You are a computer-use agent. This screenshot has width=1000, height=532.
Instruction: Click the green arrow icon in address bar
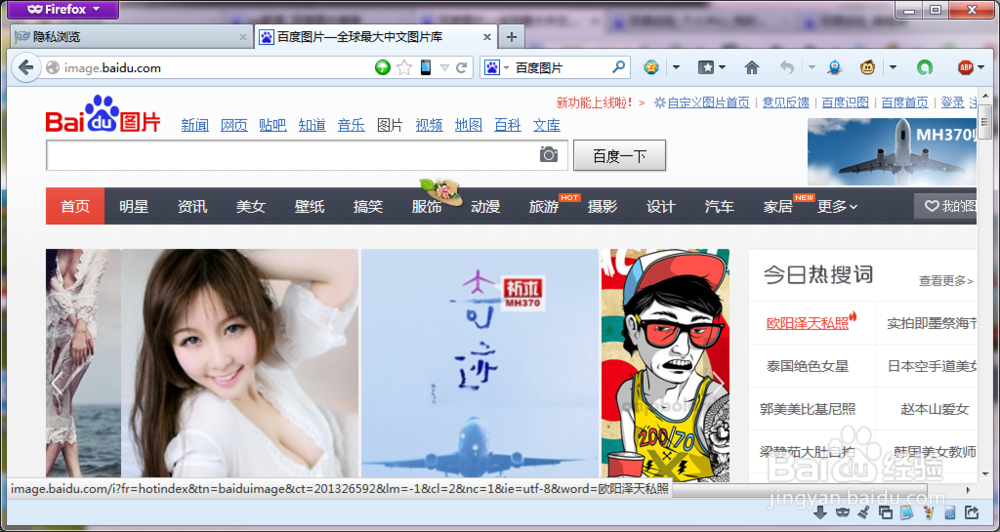pyautogui.click(x=383, y=67)
